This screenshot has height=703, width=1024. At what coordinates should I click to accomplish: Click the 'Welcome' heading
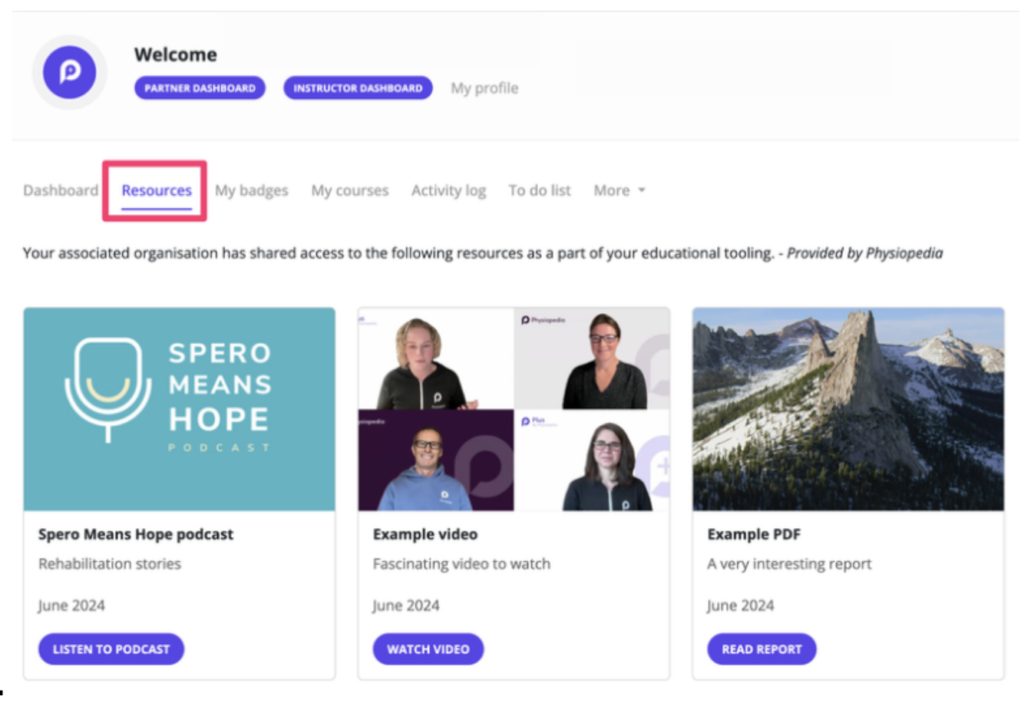176,54
